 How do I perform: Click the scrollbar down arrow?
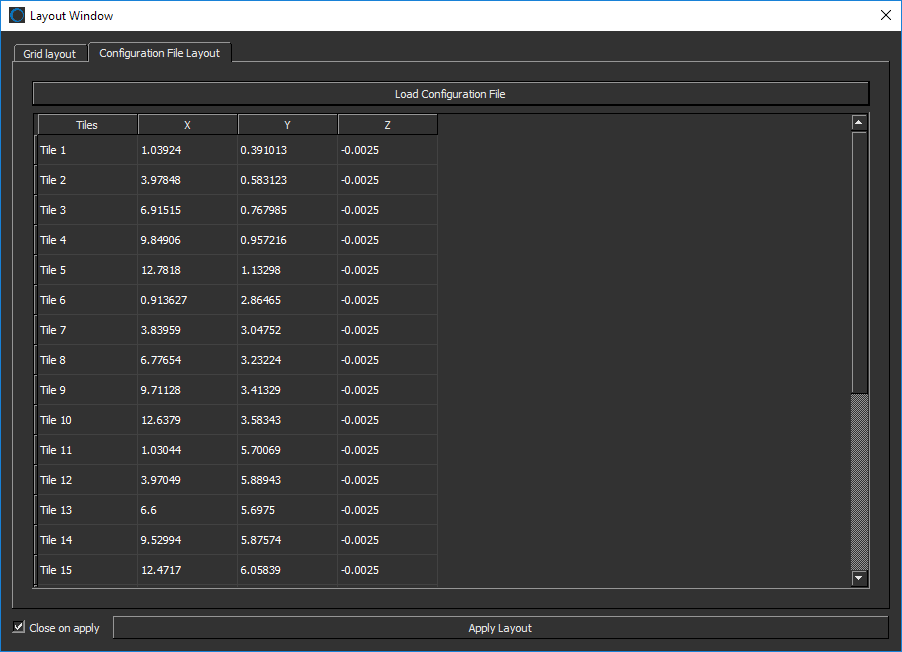pyautogui.click(x=858, y=578)
